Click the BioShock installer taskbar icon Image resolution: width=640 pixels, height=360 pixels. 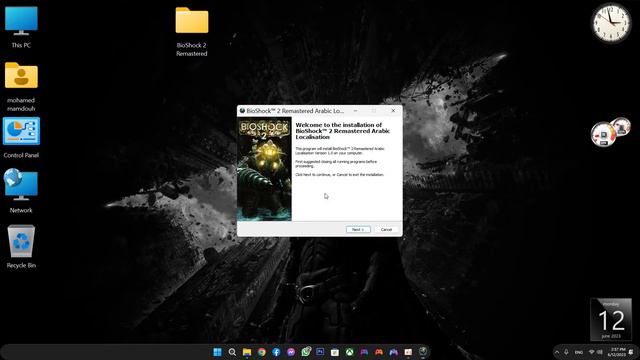pos(423,351)
